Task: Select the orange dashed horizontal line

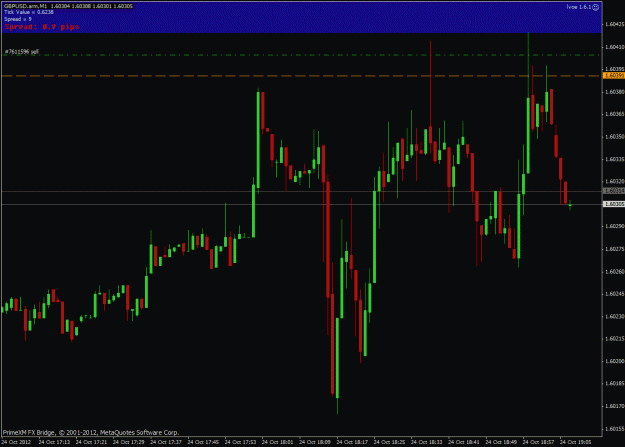Action: click(301, 76)
